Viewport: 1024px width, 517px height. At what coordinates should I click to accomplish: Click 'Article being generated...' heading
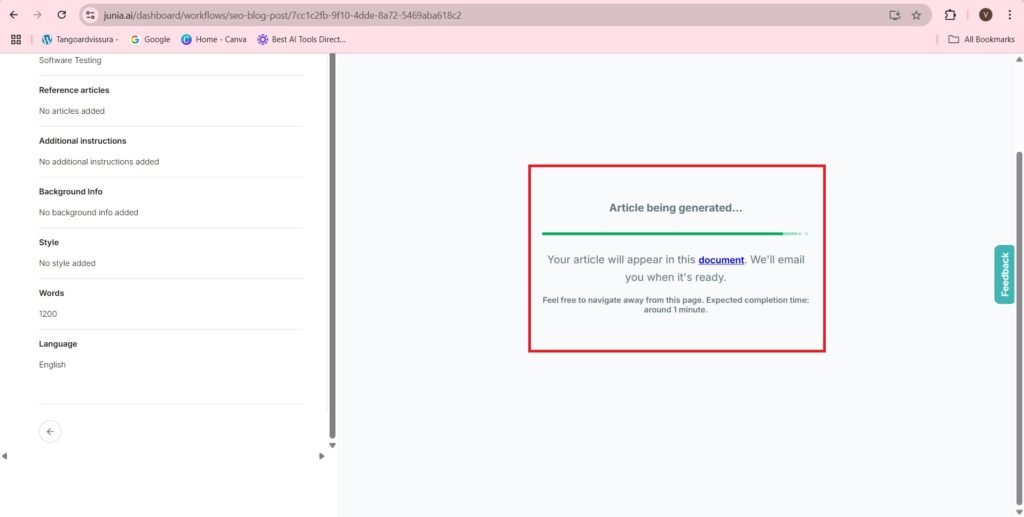point(675,208)
